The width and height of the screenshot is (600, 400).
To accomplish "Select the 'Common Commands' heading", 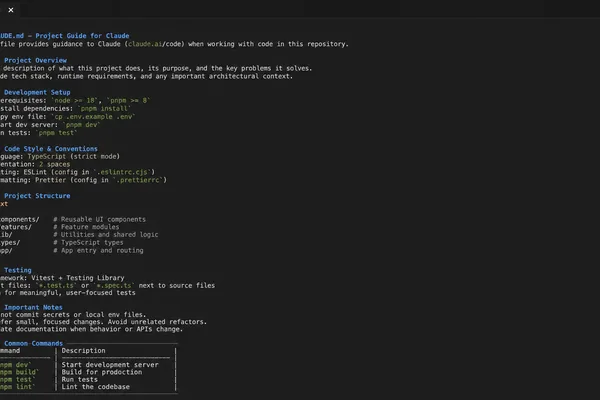I will tap(33, 343).
